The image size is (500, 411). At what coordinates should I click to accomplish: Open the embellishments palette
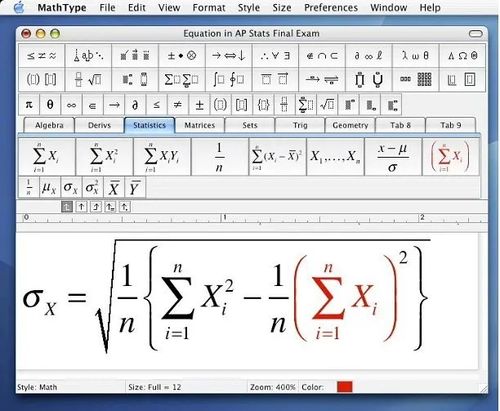(x=135, y=56)
